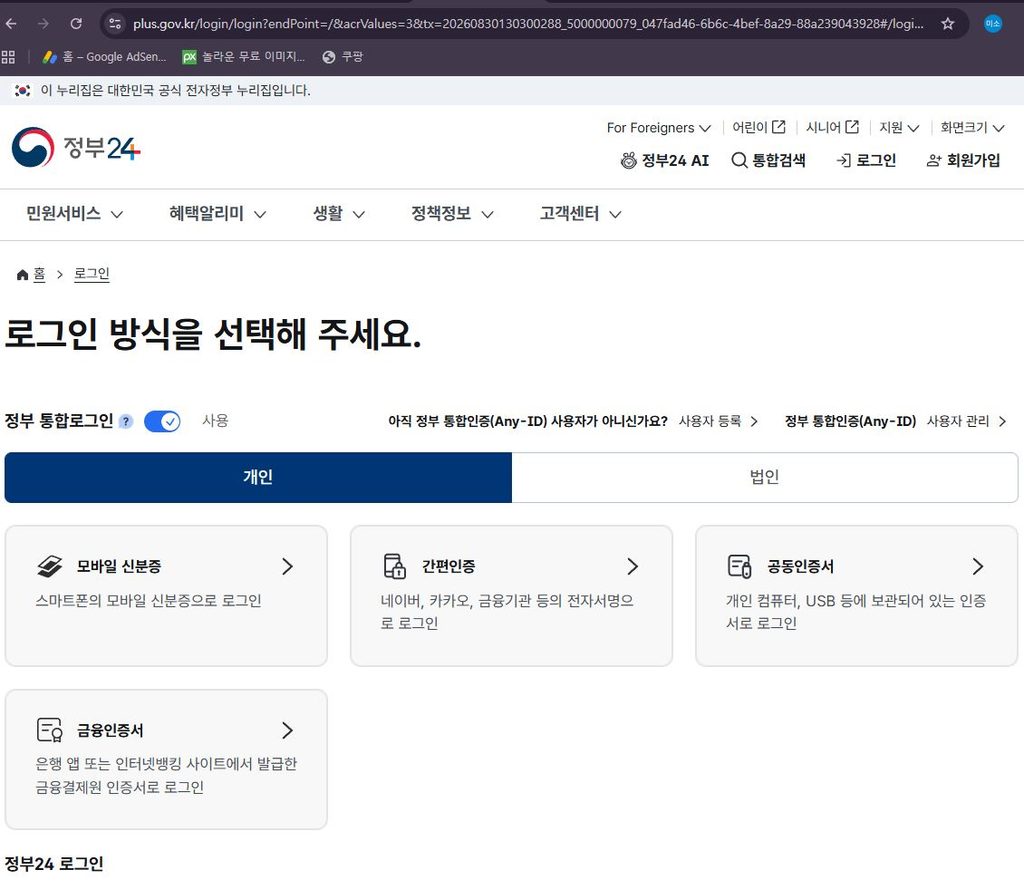Click the 정부 통합로그인 help question icon
The image size is (1024, 890).
pyautogui.click(x=126, y=422)
